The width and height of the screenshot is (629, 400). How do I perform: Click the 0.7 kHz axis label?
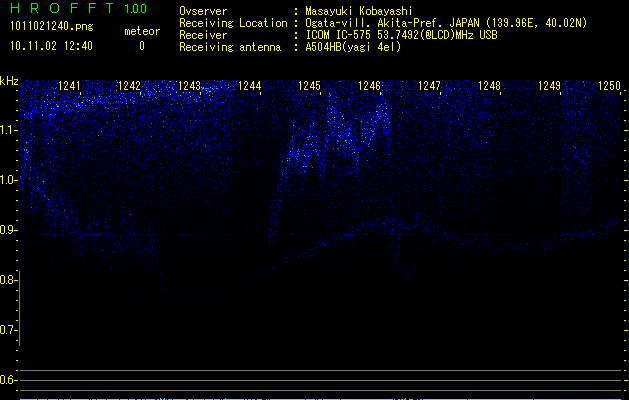tap(8, 330)
